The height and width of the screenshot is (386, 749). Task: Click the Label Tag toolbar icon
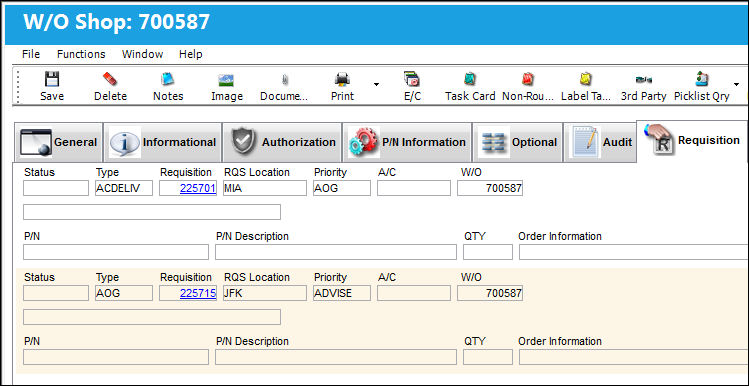pos(586,79)
